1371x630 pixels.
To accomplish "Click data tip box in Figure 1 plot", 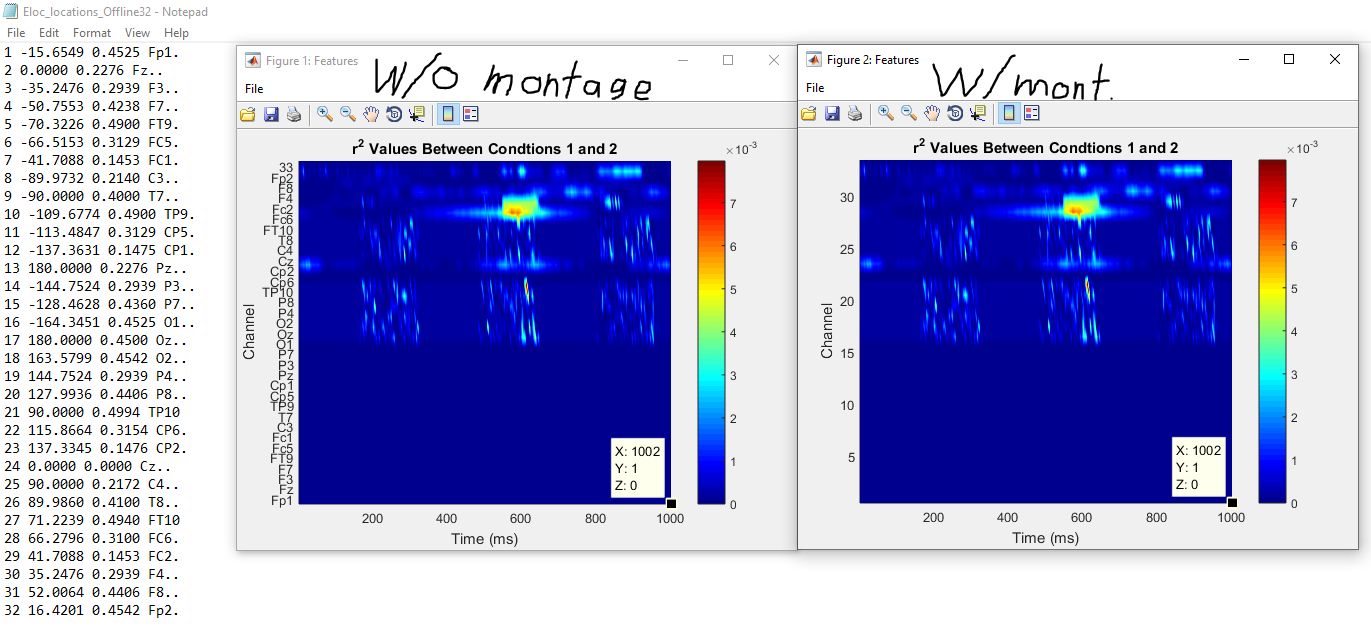I will point(637,468).
